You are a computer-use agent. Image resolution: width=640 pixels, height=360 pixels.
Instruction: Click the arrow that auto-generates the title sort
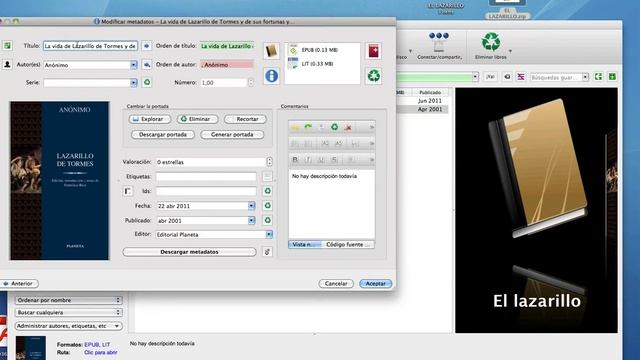pos(147,46)
